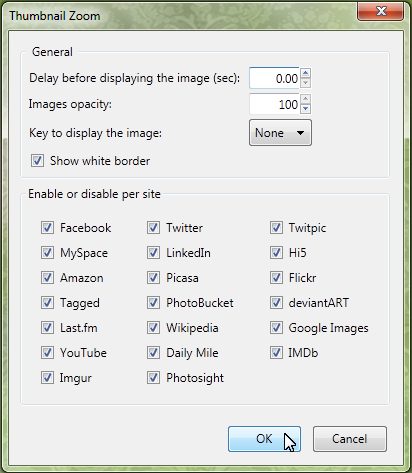The height and width of the screenshot is (473, 412).
Task: Decrease the delay value with down arrow
Action: click(306, 83)
